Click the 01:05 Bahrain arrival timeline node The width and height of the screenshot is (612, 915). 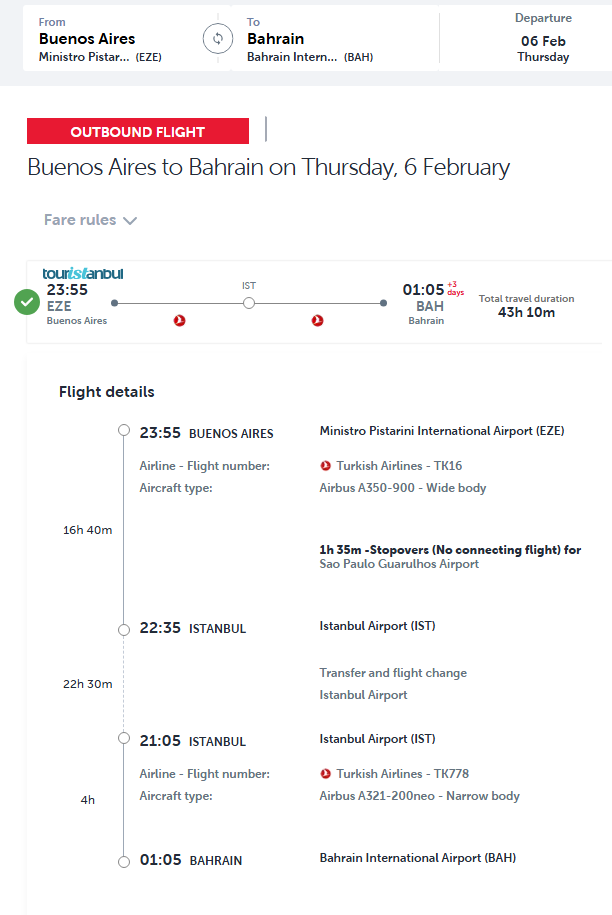[x=124, y=861]
